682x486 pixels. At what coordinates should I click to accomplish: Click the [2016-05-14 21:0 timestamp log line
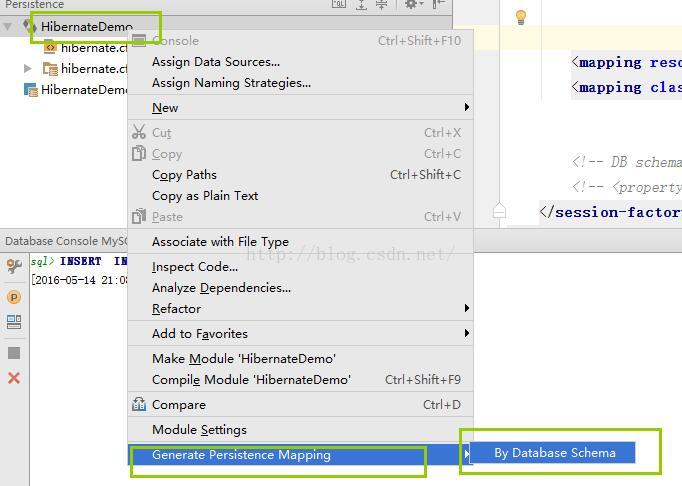coord(79,280)
